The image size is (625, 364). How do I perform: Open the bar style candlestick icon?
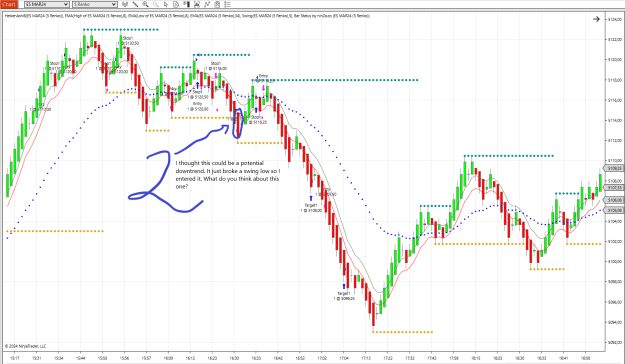point(125,4)
